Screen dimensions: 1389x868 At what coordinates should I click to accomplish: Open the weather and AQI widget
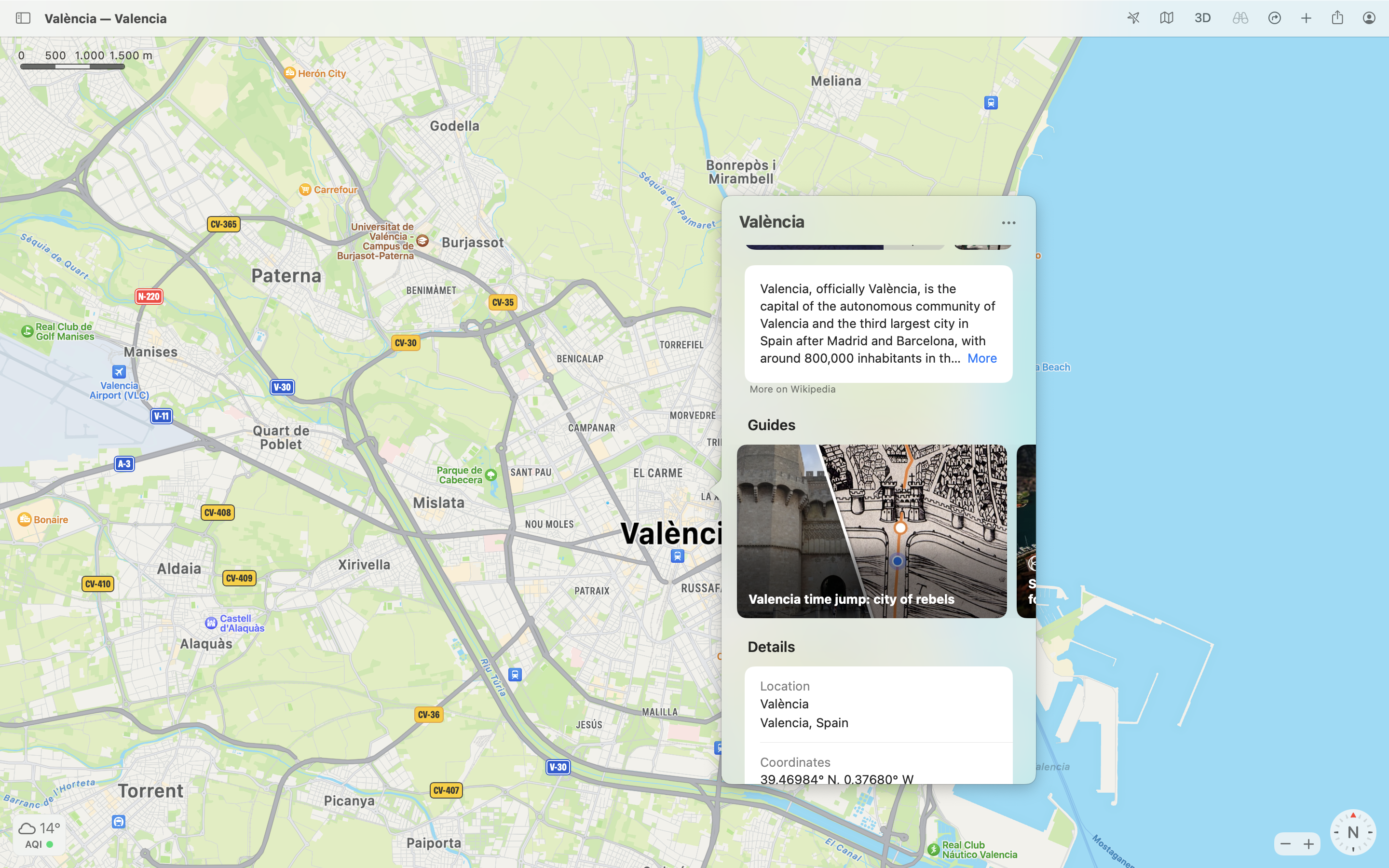coord(39,835)
